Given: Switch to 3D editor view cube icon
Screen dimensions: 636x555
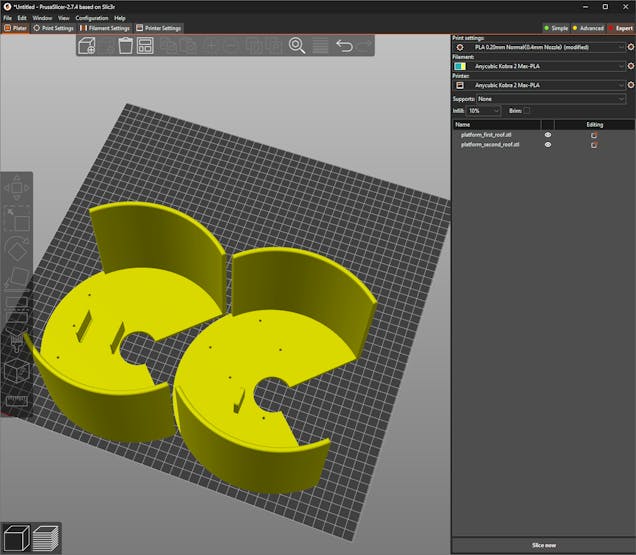Looking at the screenshot, I should [x=15, y=537].
